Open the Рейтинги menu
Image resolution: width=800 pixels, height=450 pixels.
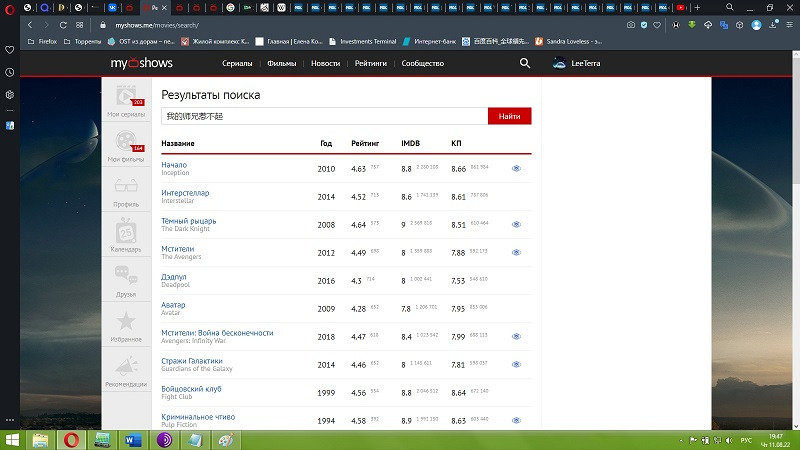point(370,63)
